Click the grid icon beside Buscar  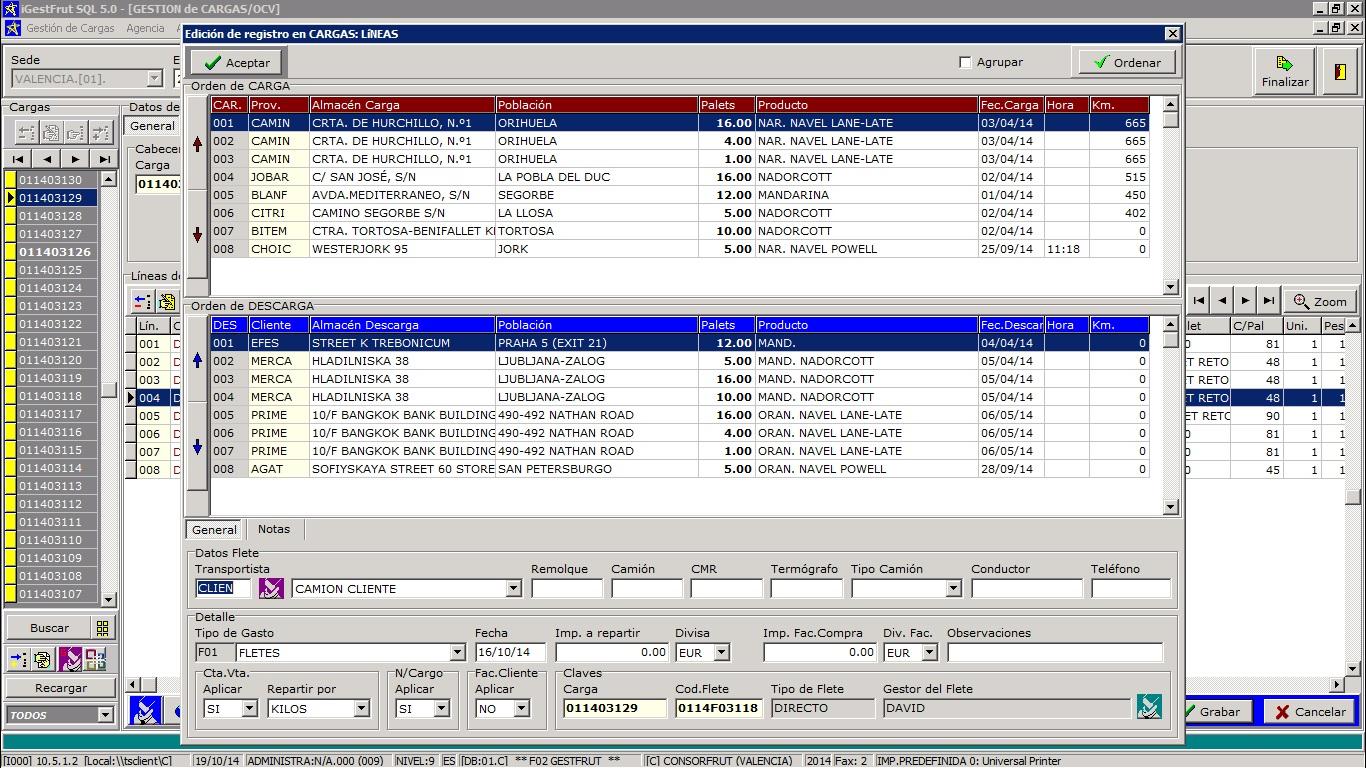[102, 628]
